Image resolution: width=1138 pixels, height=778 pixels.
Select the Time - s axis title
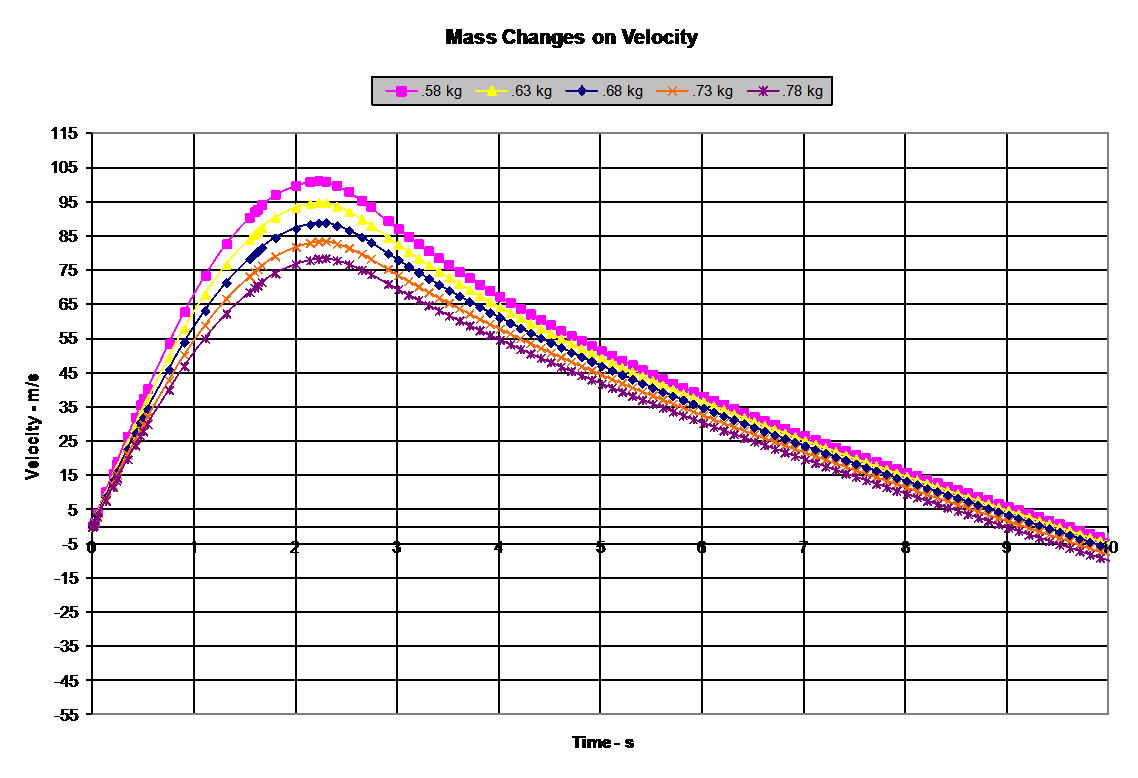pos(602,742)
